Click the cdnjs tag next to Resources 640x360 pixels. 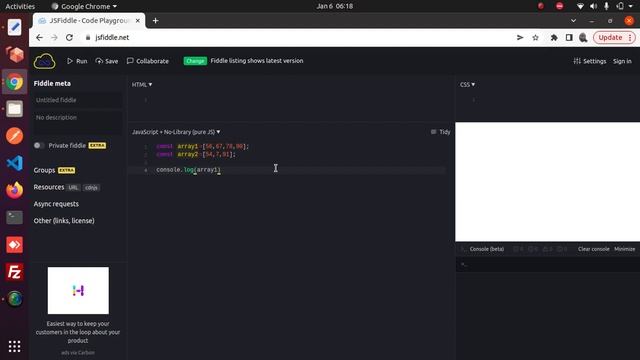click(x=91, y=188)
